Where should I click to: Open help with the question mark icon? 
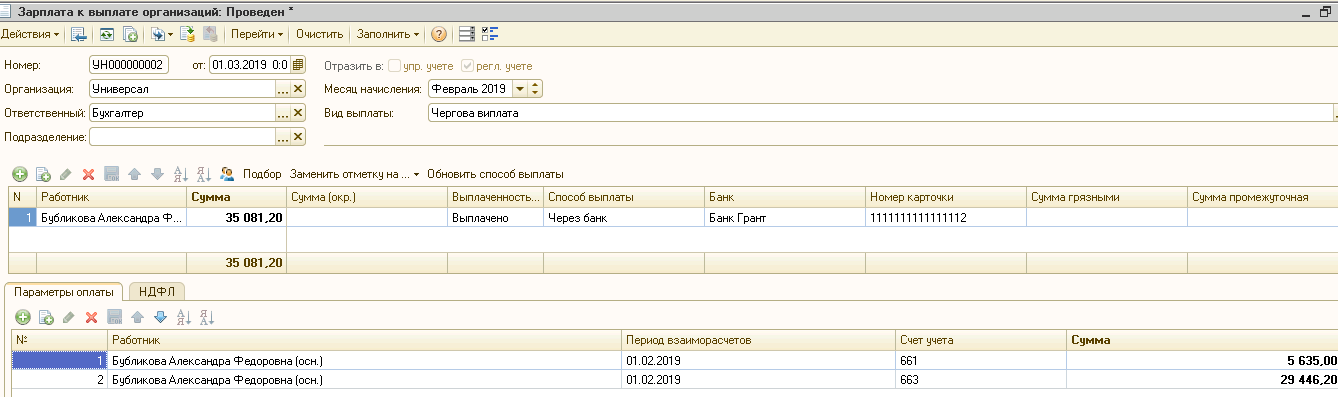point(438,34)
